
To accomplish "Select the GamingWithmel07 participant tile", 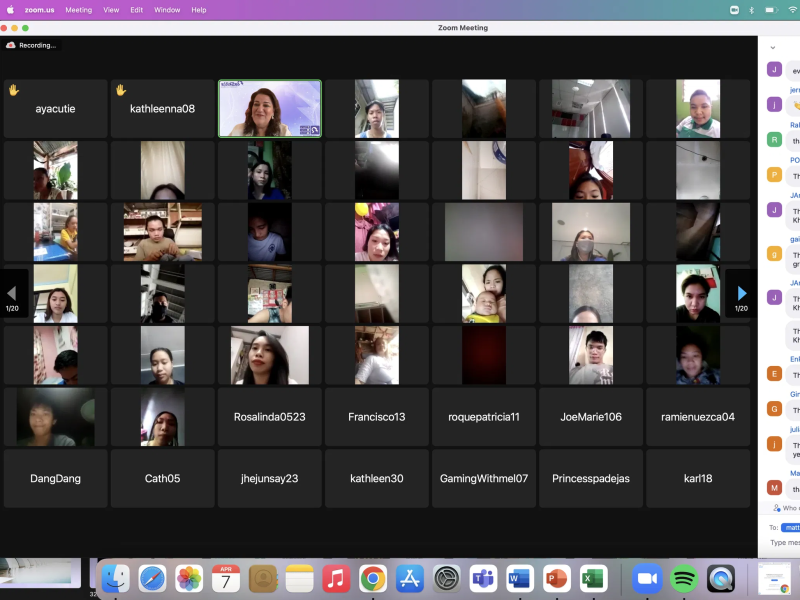I will (x=484, y=479).
